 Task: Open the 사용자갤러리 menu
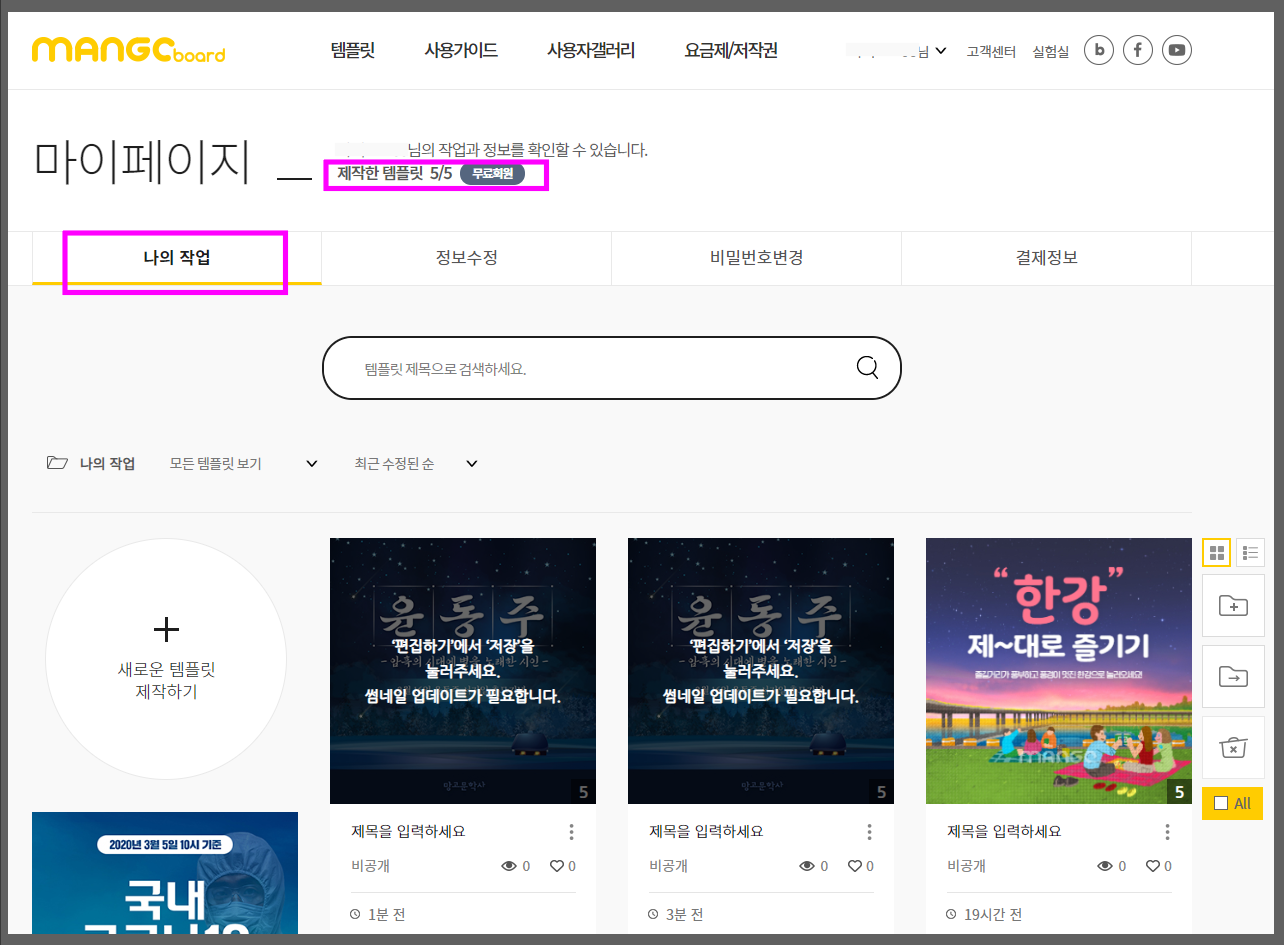tap(591, 50)
